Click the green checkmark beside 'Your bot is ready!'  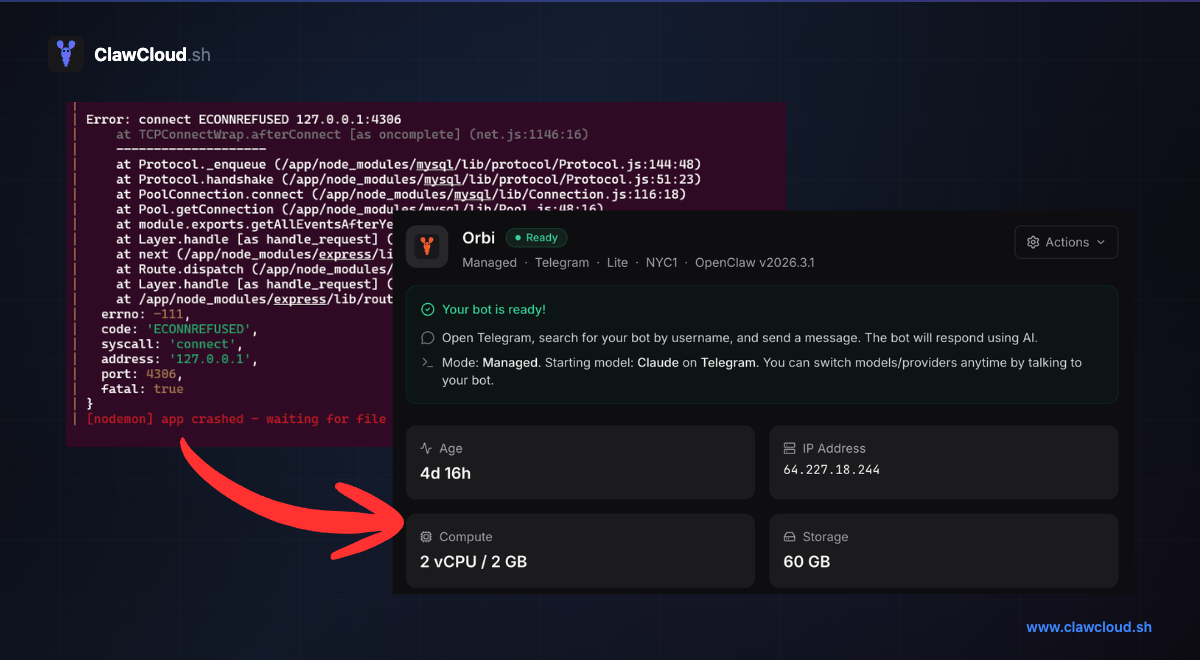pyautogui.click(x=427, y=310)
